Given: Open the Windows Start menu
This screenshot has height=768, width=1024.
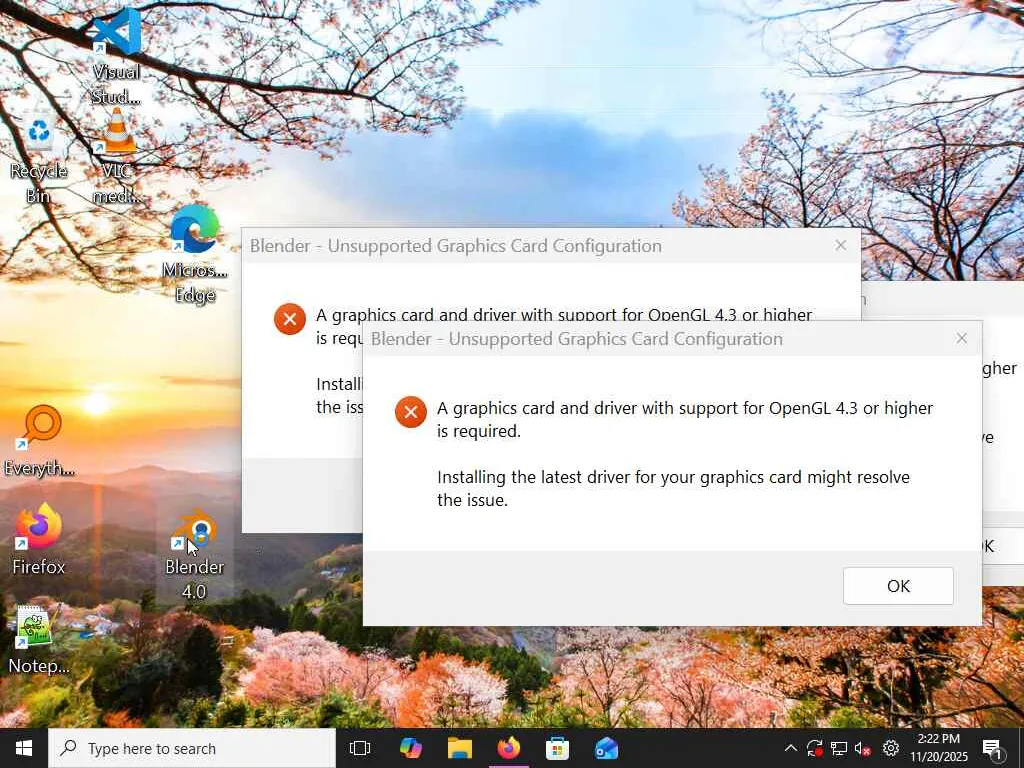Looking at the screenshot, I should point(24,748).
